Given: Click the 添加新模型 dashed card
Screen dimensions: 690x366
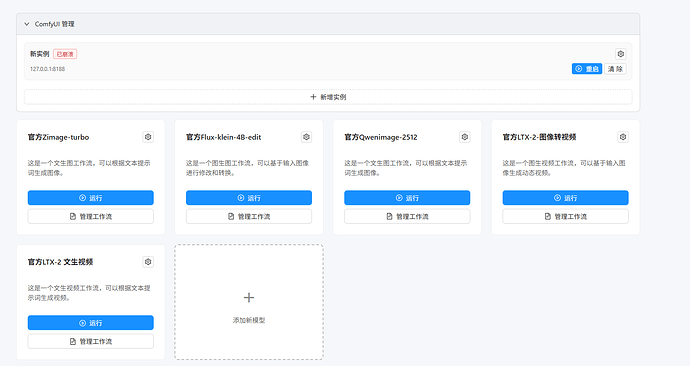Looking at the screenshot, I should click(x=249, y=302).
